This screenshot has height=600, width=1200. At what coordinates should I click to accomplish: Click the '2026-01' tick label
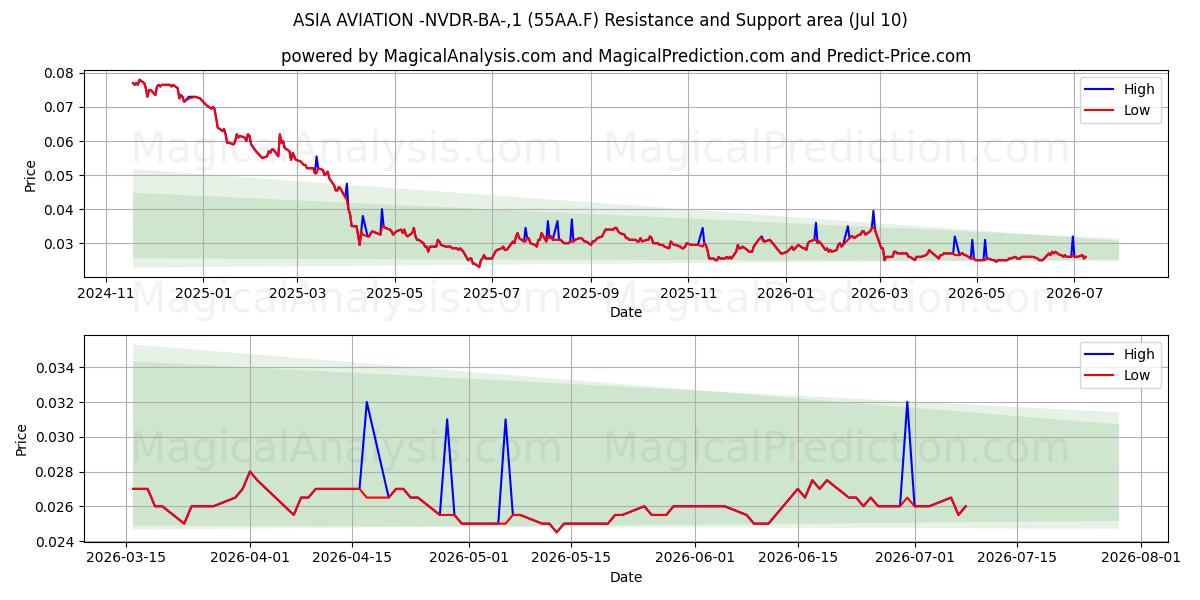(784, 293)
